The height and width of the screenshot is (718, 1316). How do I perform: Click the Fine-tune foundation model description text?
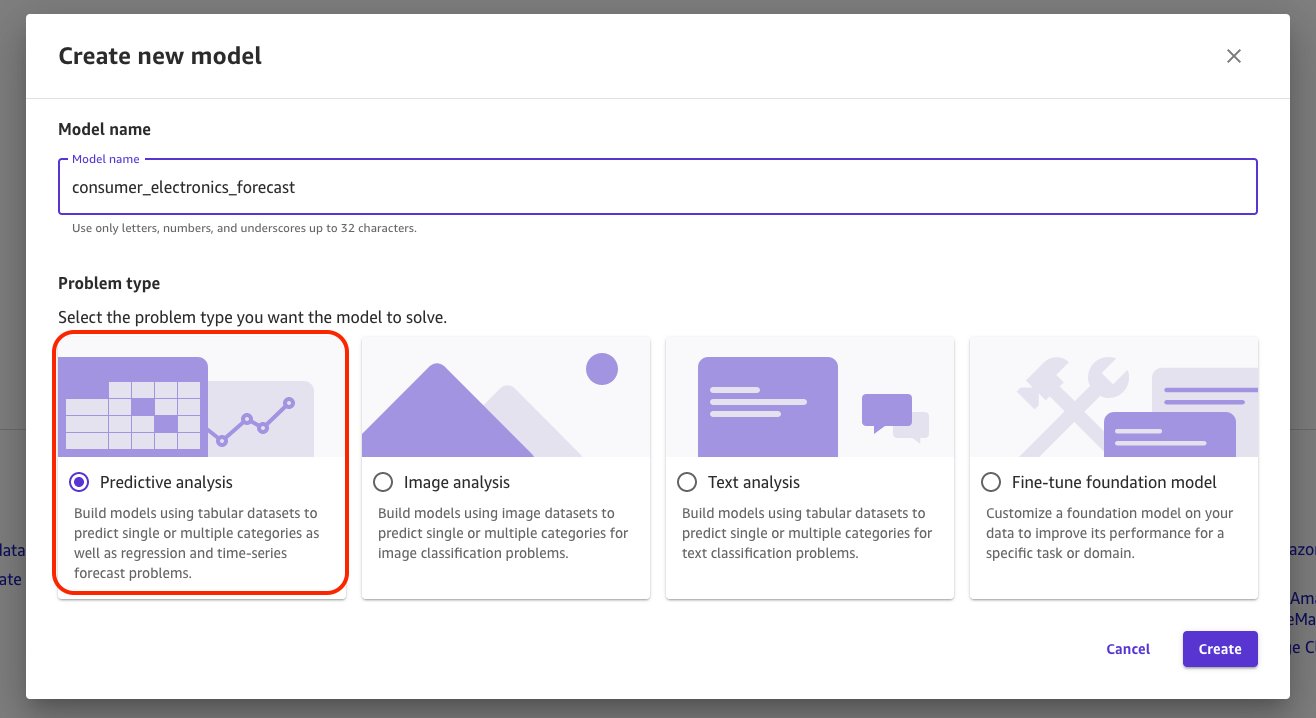click(1110, 533)
